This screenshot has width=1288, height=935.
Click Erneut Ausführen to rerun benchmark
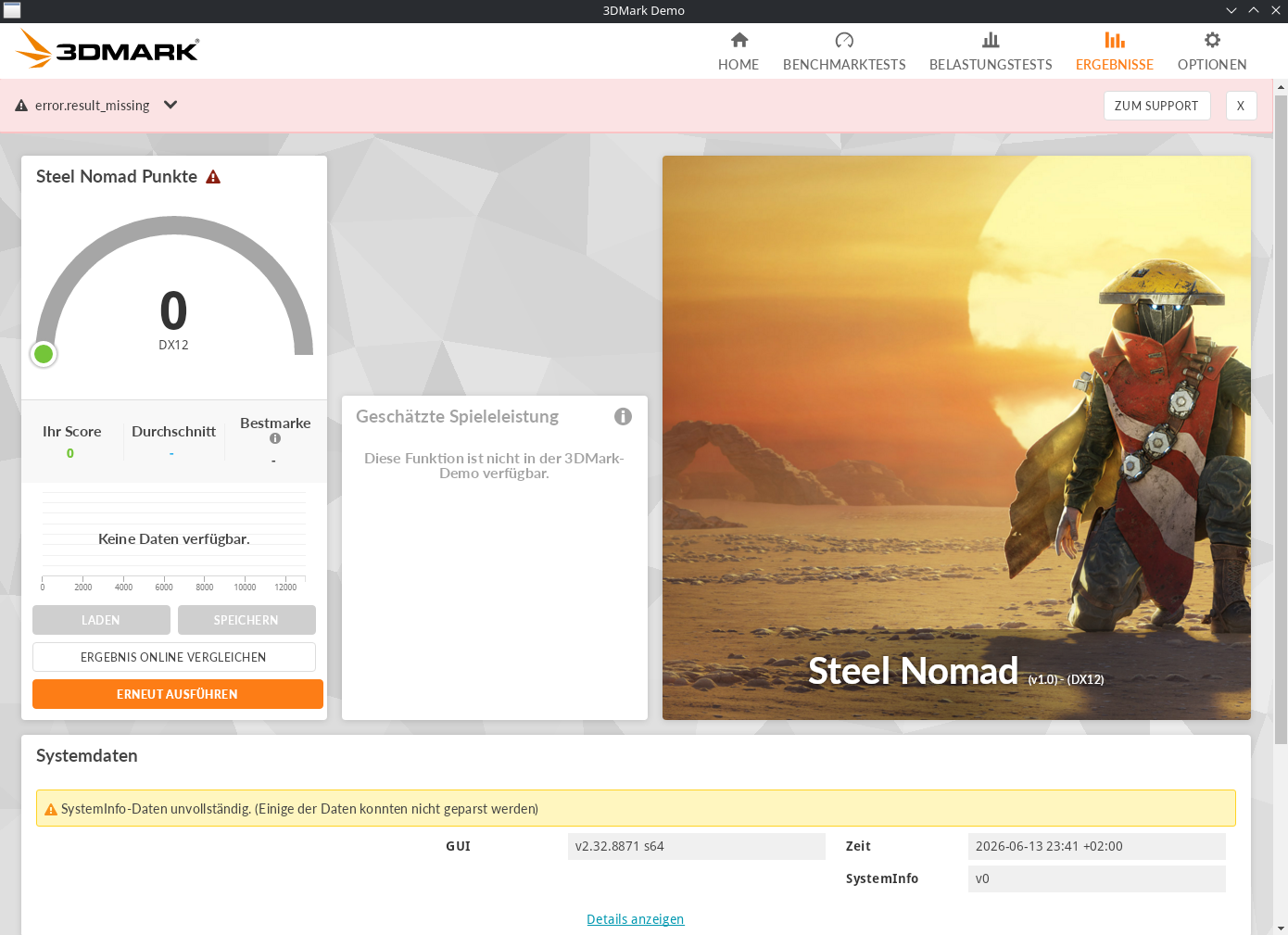pos(178,694)
